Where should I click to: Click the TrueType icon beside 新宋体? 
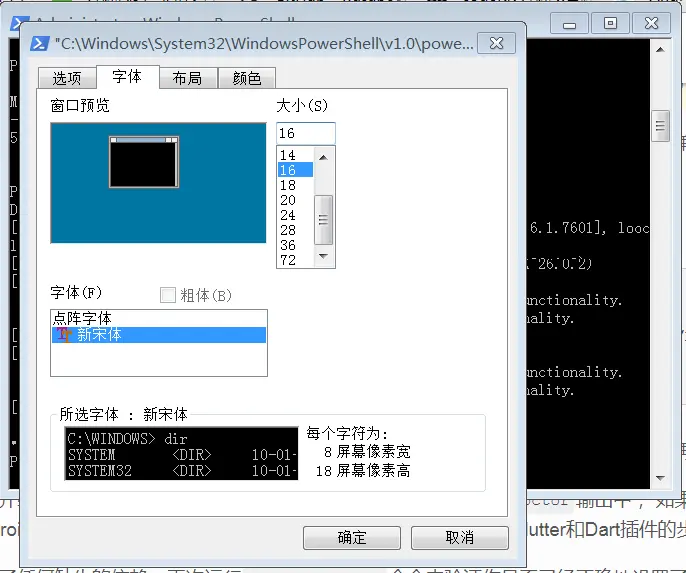tap(64, 335)
